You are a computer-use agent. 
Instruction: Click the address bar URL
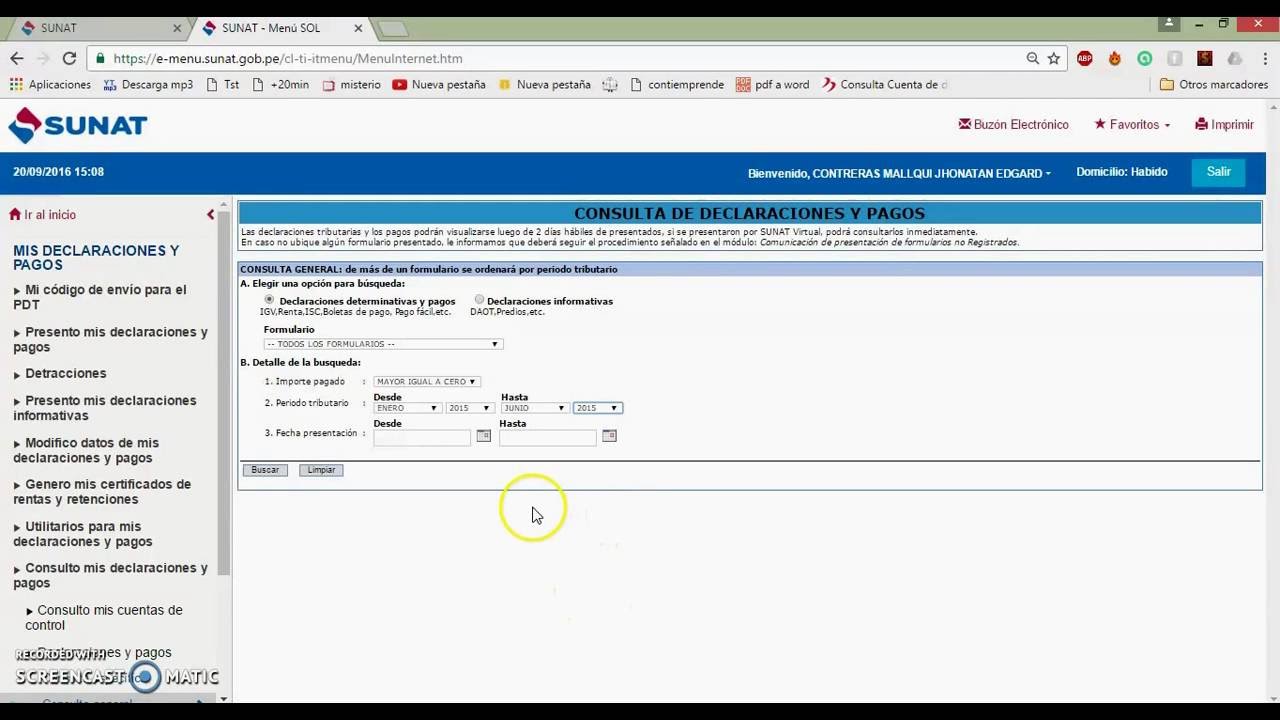tap(288, 59)
